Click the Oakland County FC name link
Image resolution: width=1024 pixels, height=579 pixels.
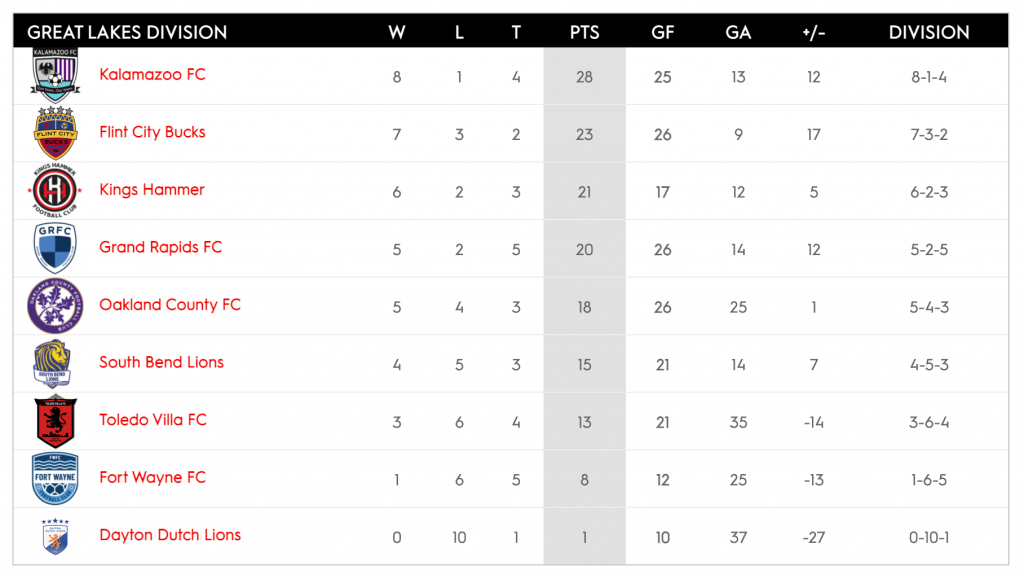[170, 305]
